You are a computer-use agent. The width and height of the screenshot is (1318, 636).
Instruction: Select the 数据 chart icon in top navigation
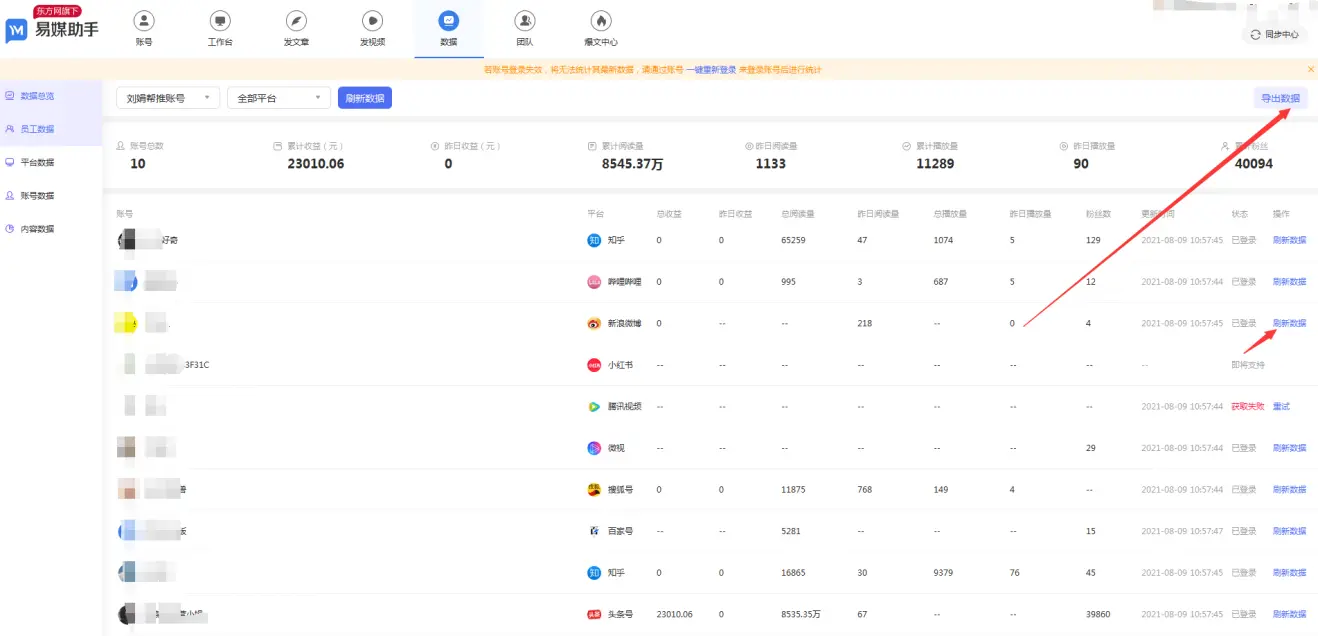[449, 20]
